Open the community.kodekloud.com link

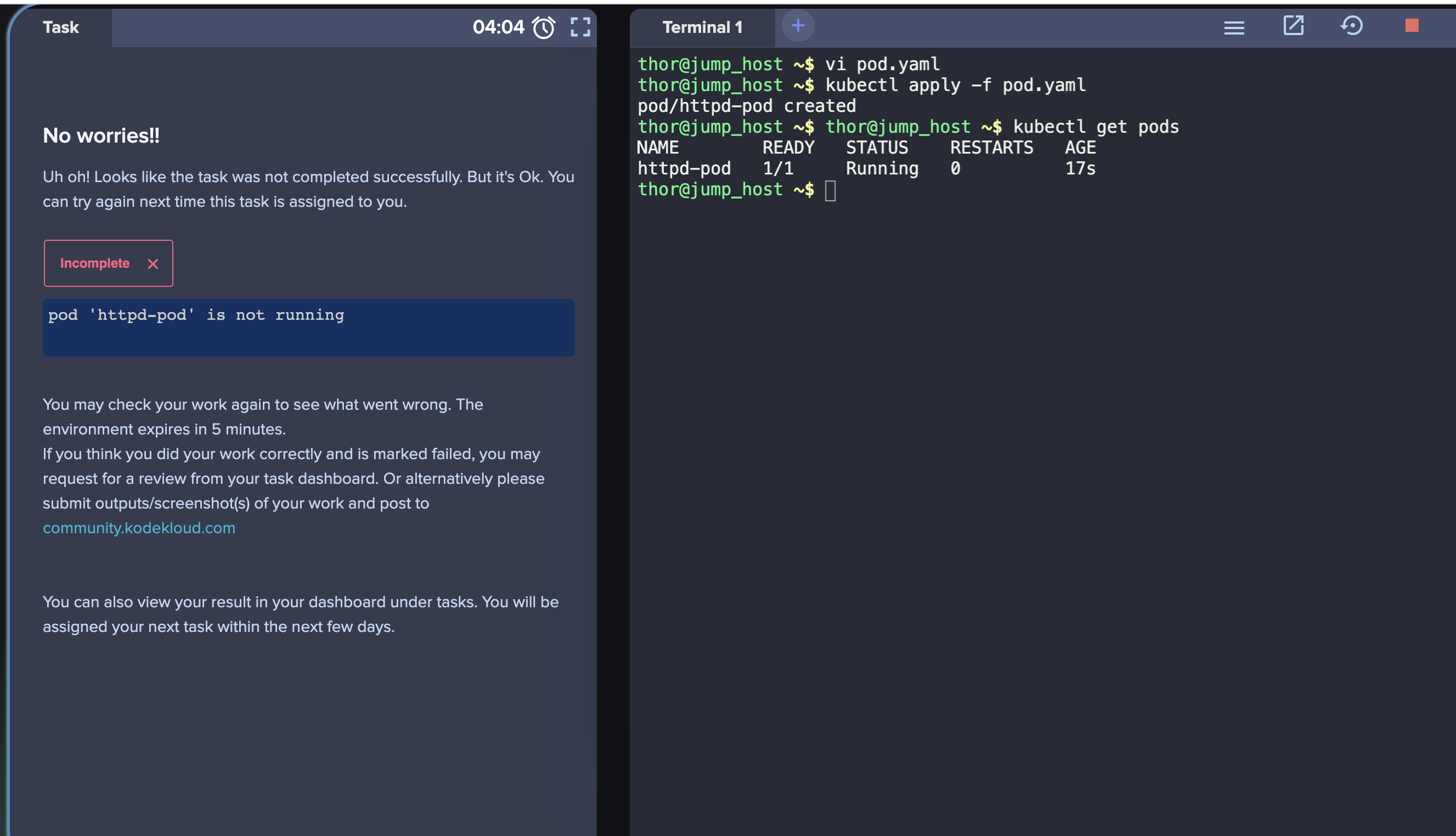tap(139, 528)
